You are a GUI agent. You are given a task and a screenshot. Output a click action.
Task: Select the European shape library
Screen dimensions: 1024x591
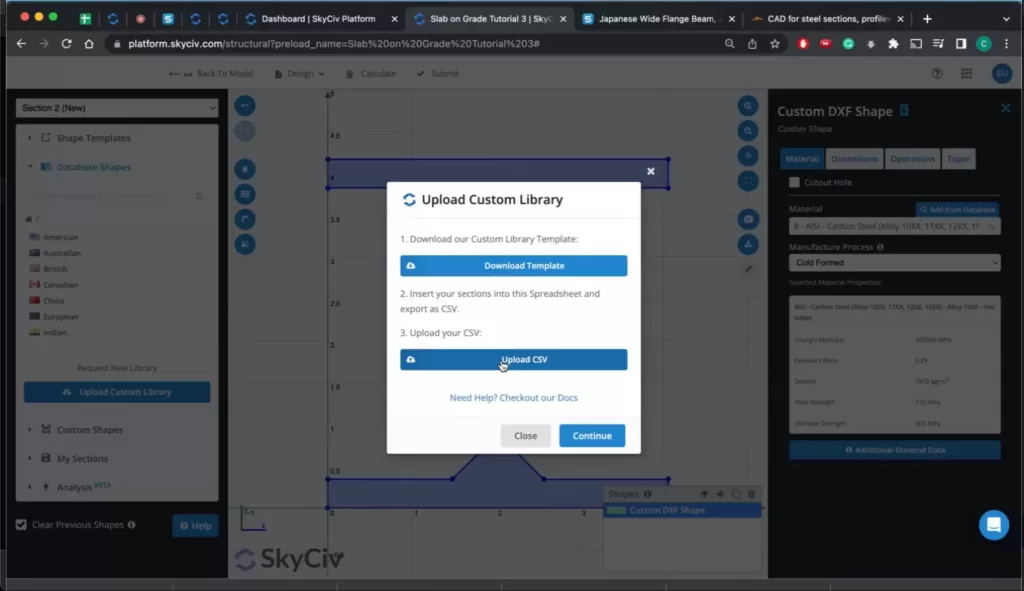(60, 317)
